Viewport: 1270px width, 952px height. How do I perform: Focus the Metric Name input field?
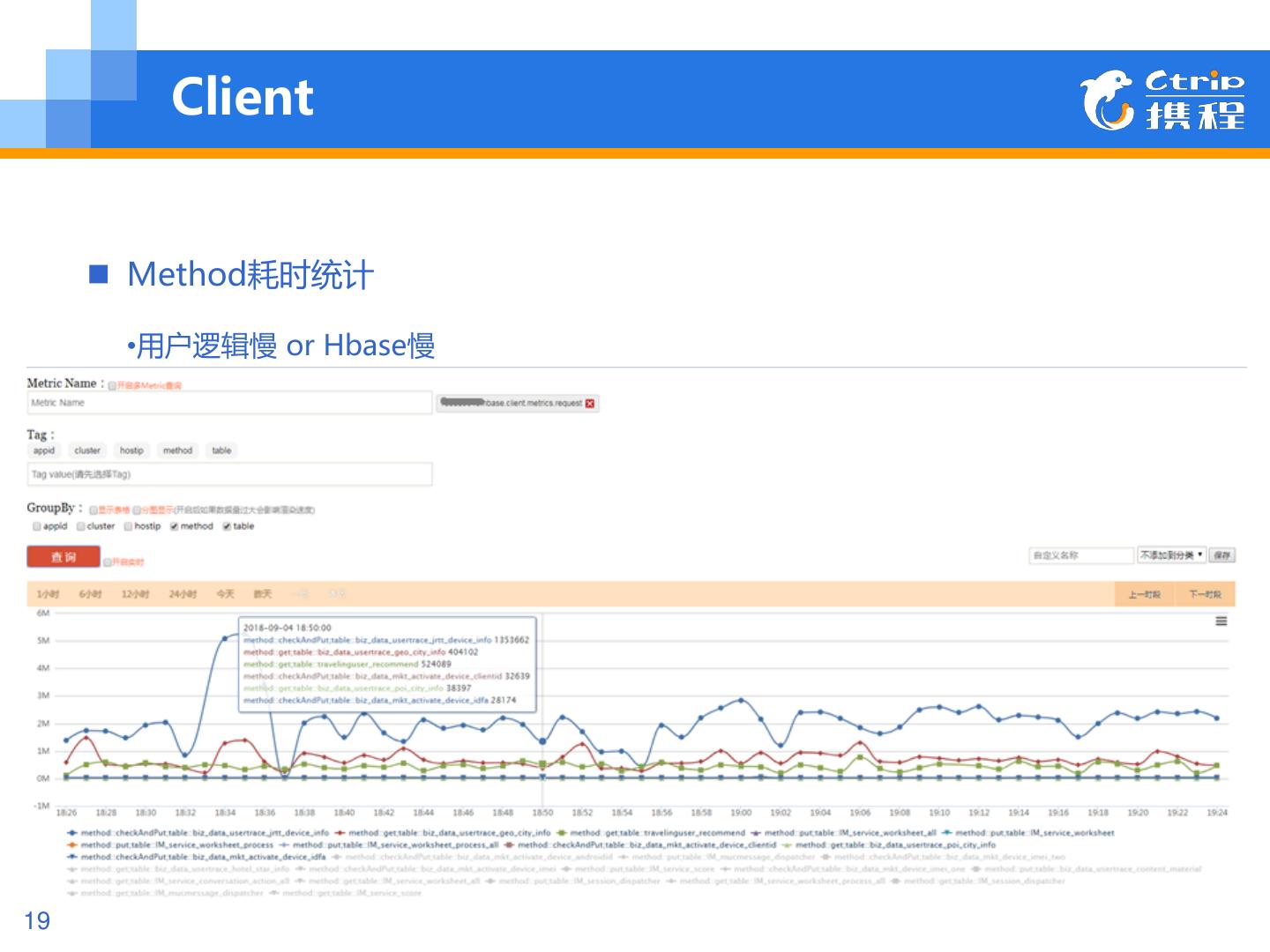229,403
